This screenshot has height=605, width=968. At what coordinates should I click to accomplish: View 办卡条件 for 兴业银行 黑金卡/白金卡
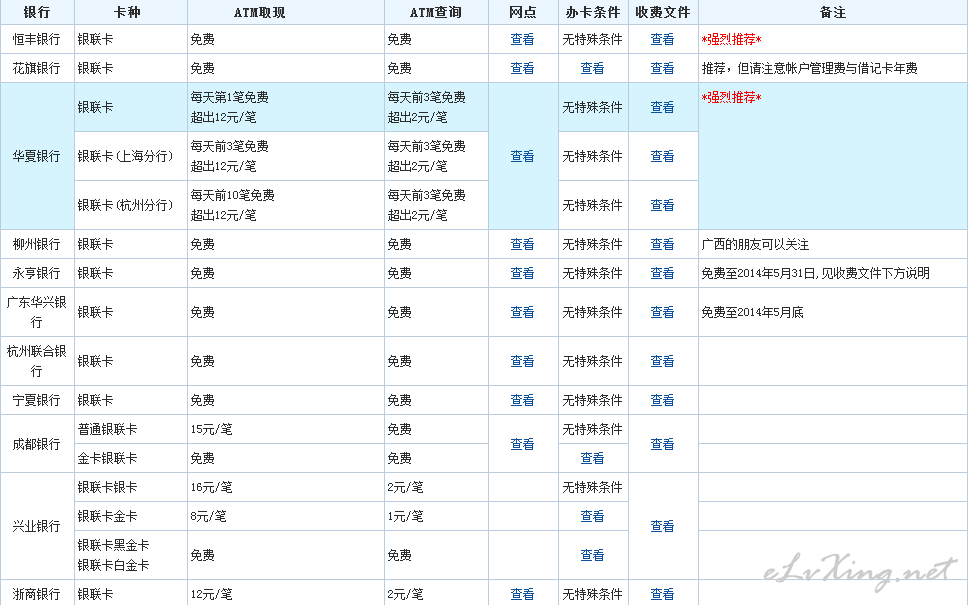592,556
